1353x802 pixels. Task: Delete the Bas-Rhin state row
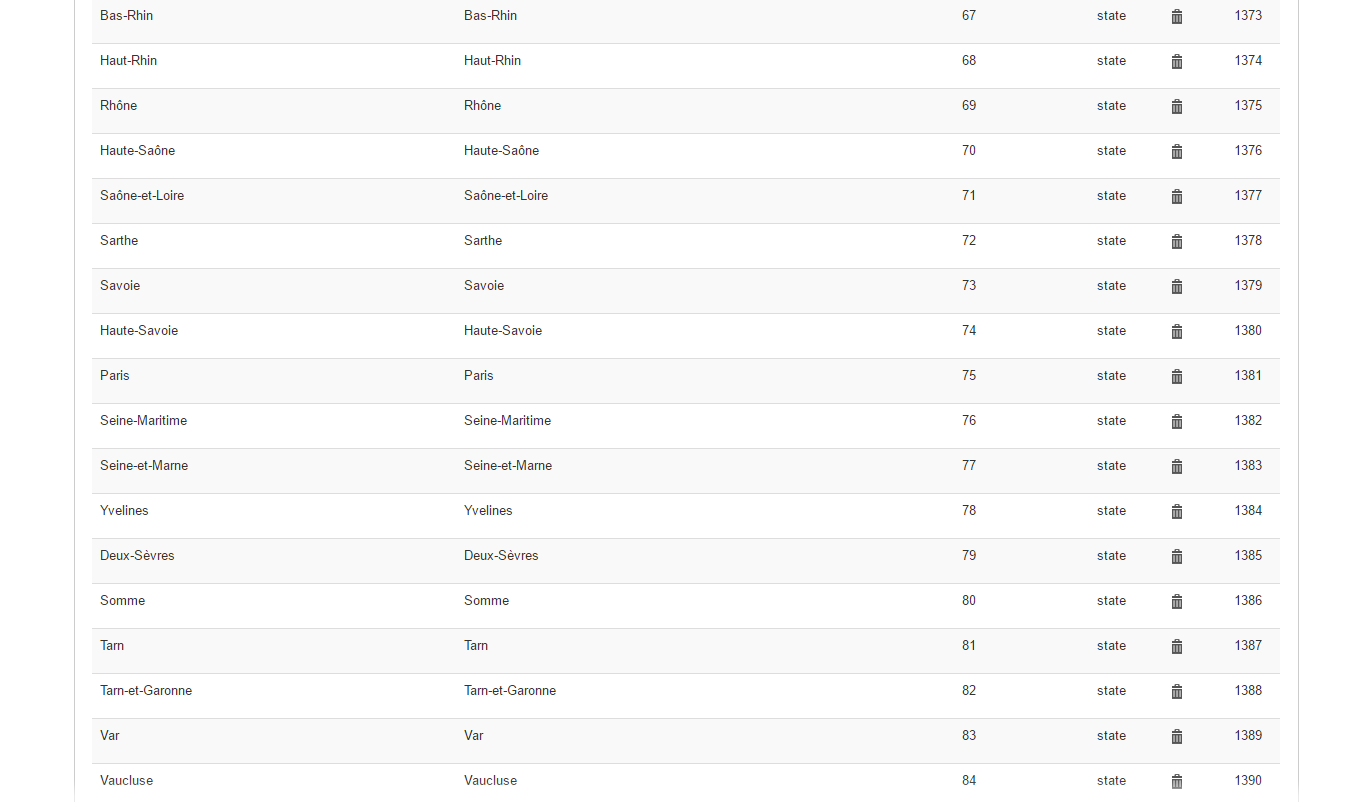[x=1177, y=17]
